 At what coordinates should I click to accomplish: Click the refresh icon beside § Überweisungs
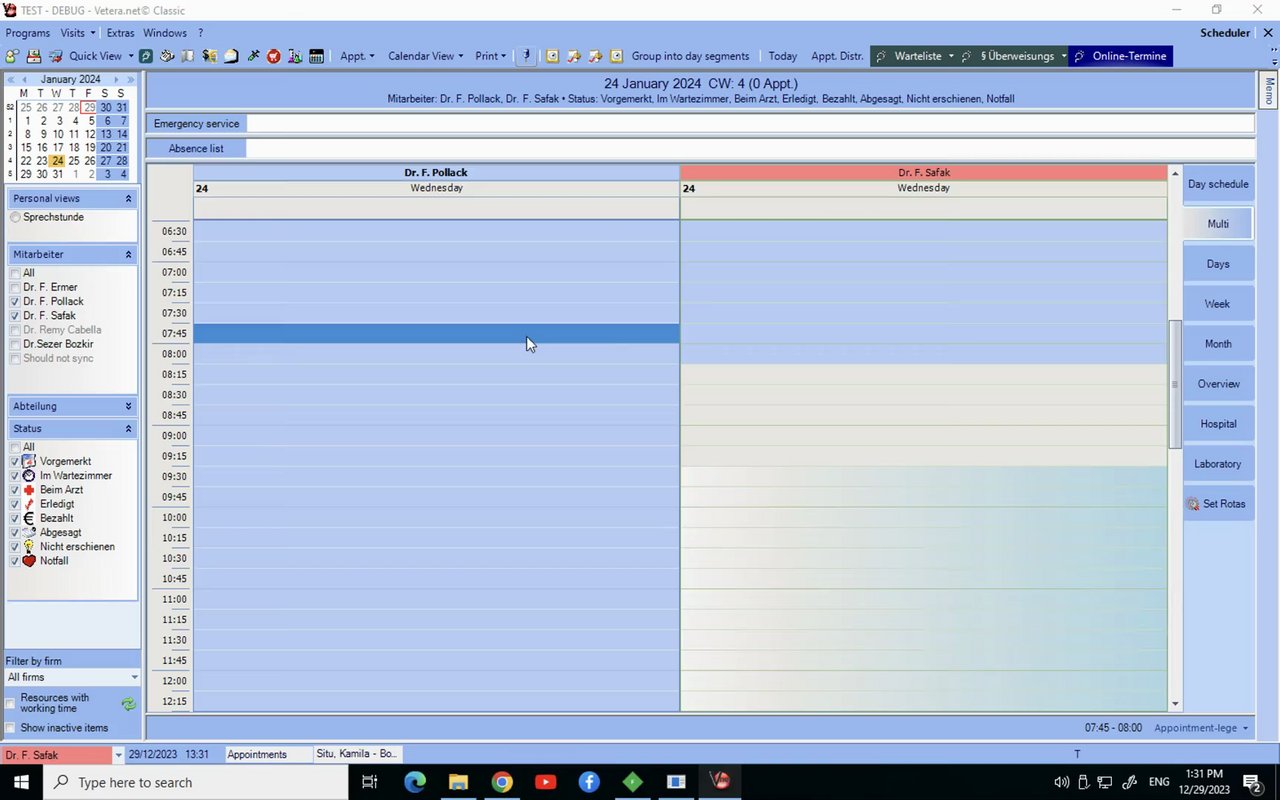click(x=966, y=56)
